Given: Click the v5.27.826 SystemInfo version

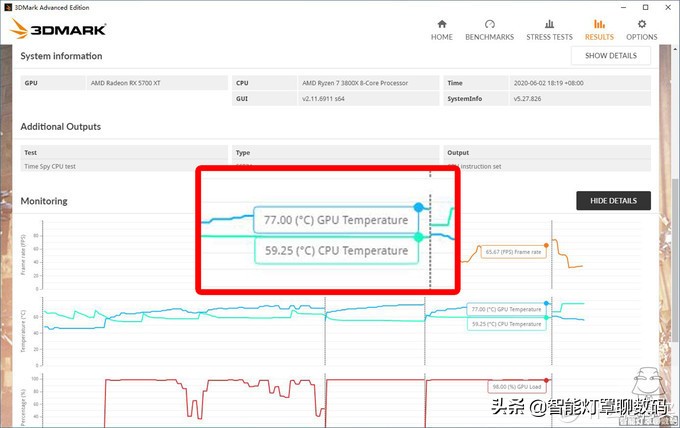Looking at the screenshot, I should (x=527, y=98).
